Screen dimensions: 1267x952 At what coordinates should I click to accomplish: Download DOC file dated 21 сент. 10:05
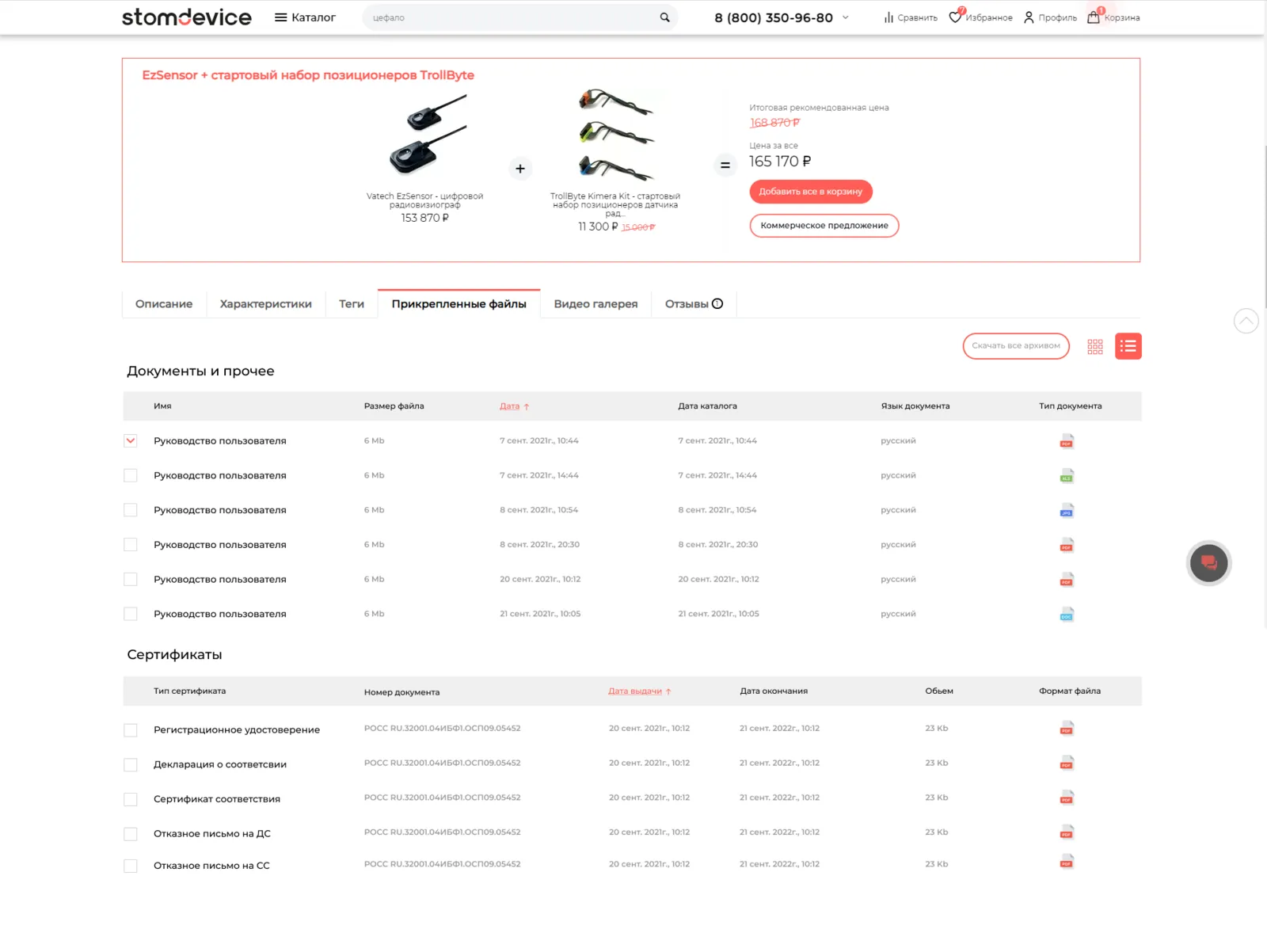click(x=1067, y=615)
